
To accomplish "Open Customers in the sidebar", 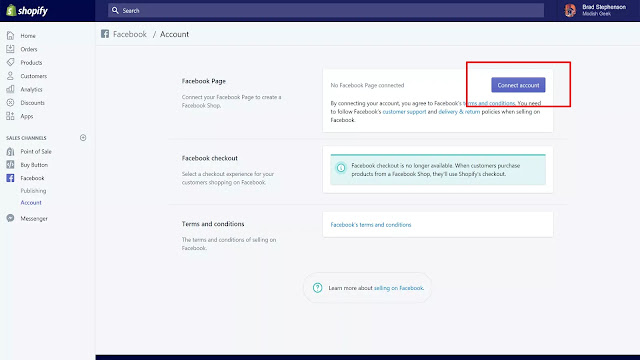I will 33,76.
